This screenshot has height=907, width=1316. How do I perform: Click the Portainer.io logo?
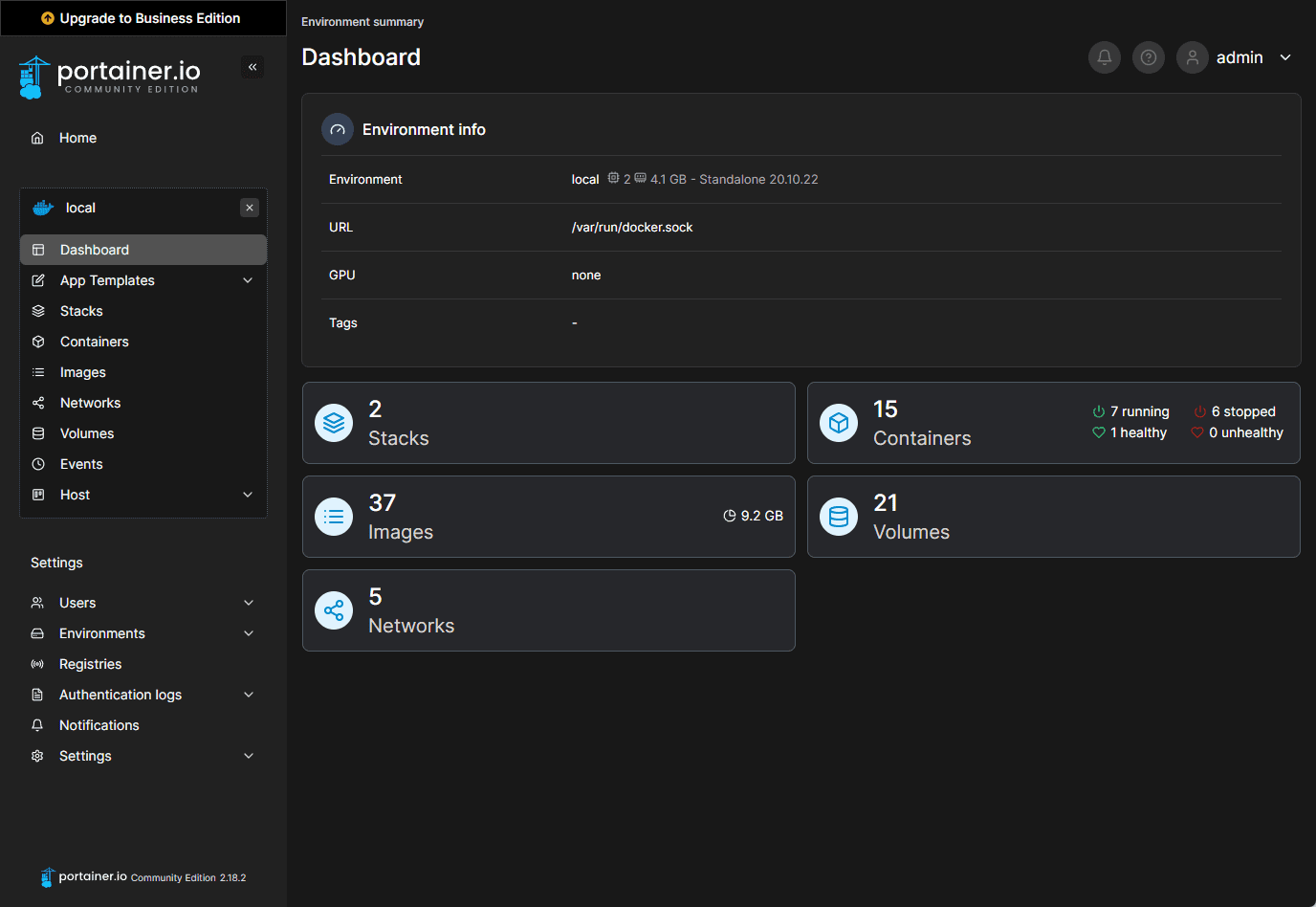[x=109, y=77]
